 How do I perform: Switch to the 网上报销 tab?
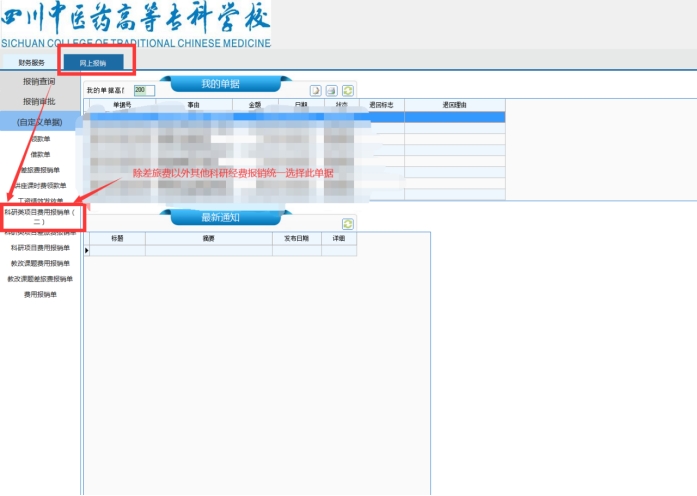[92, 63]
